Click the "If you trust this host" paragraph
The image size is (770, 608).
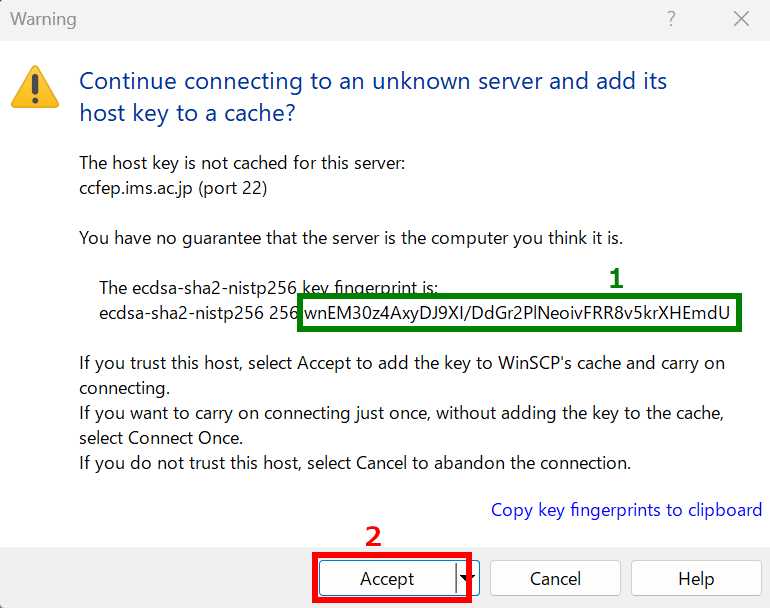(x=400, y=363)
